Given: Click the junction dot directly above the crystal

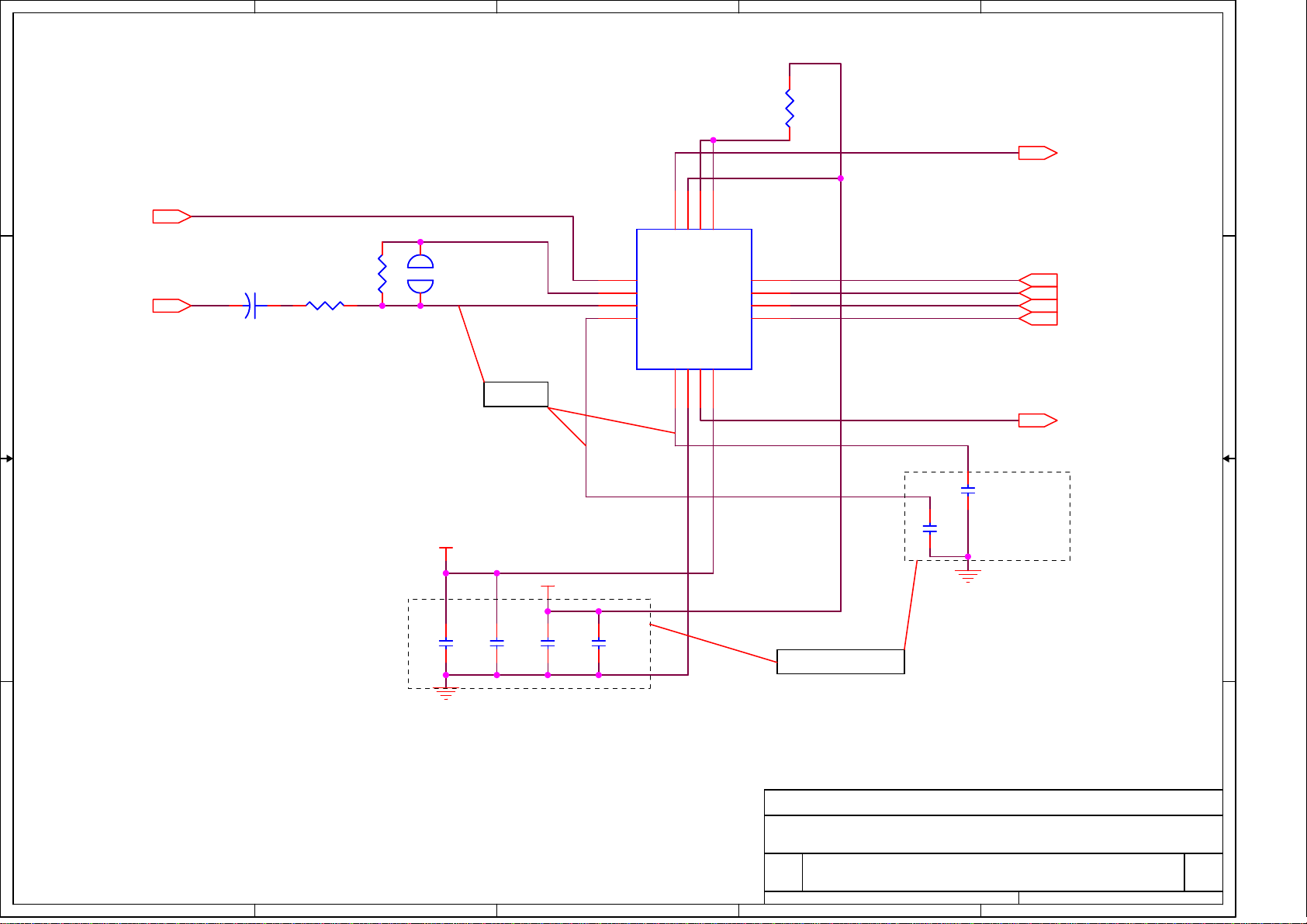Looking at the screenshot, I should (420, 242).
